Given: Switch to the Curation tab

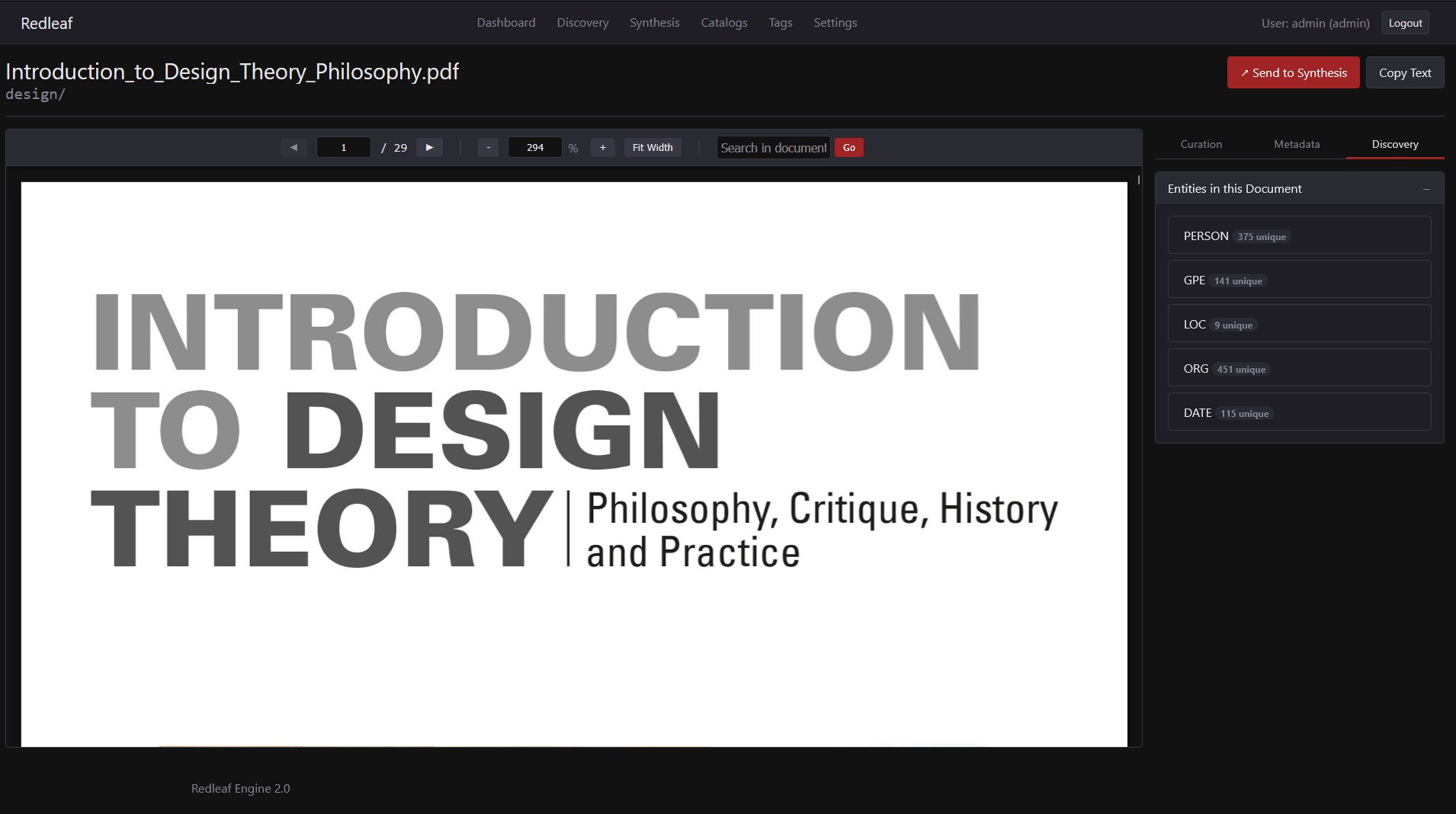Looking at the screenshot, I should pyautogui.click(x=1201, y=144).
